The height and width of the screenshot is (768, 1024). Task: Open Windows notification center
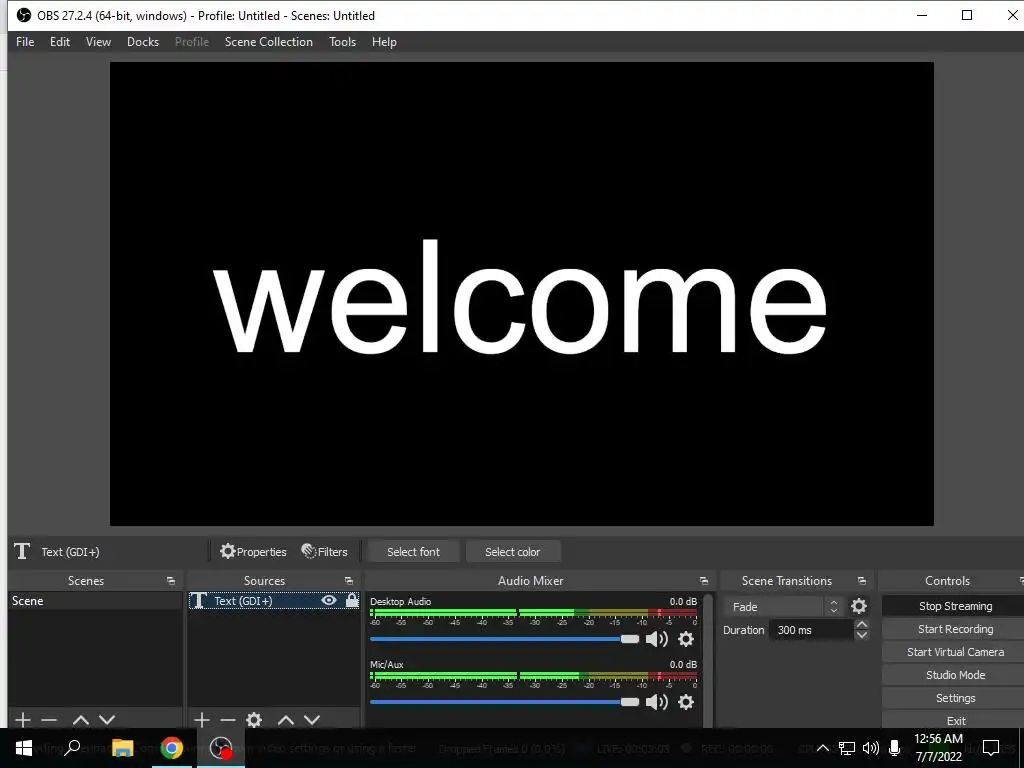pos(991,748)
